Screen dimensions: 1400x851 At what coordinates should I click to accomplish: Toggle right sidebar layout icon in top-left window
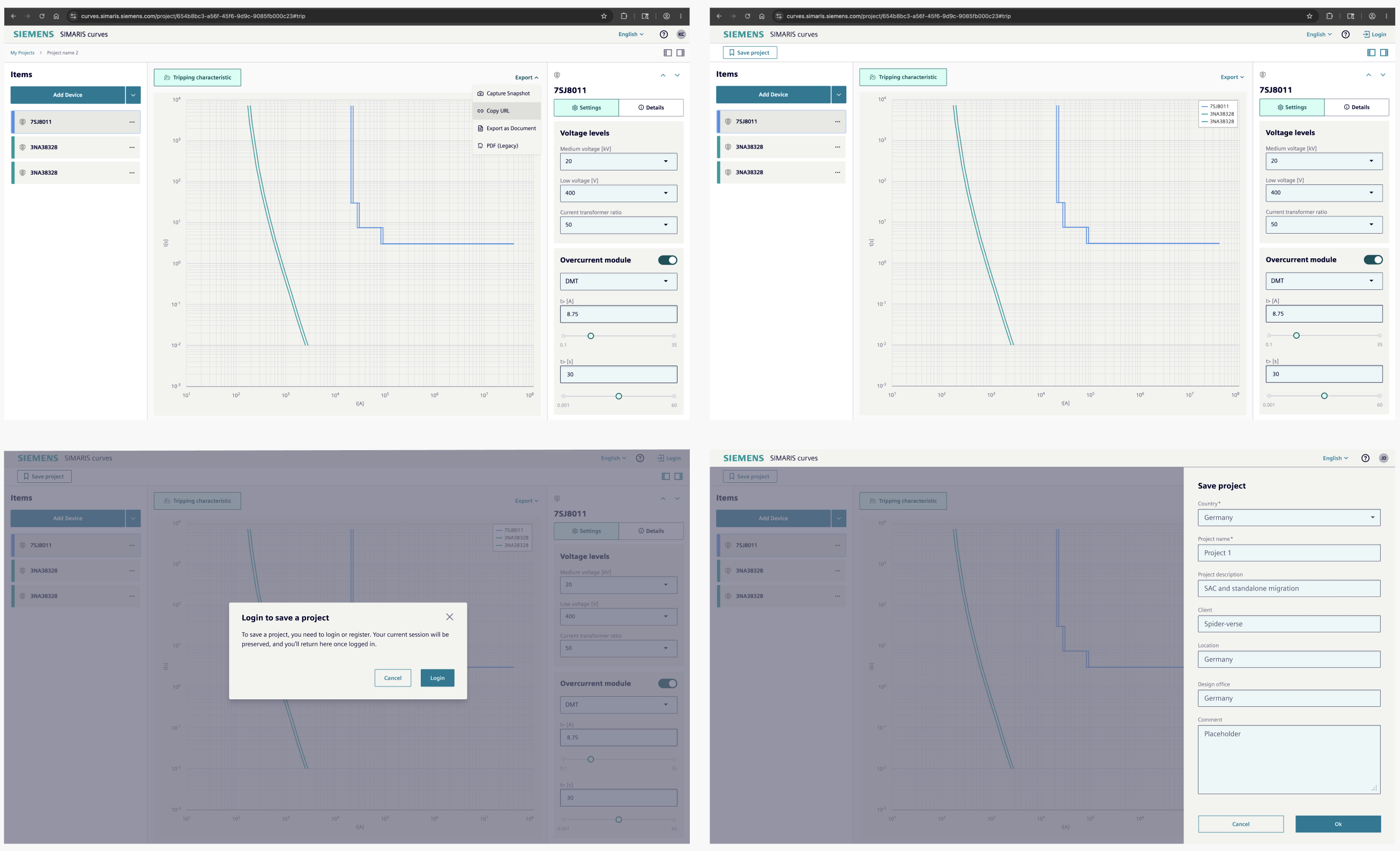click(x=680, y=53)
